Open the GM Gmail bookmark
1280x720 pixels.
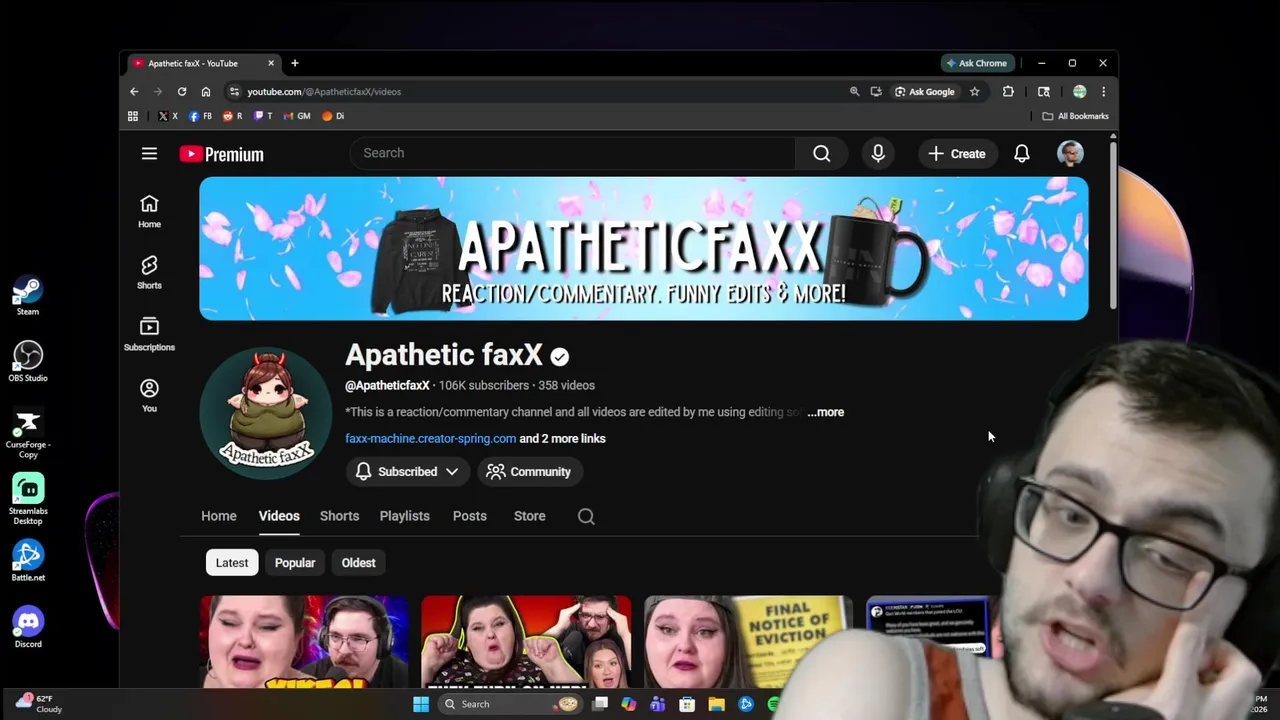[296, 116]
